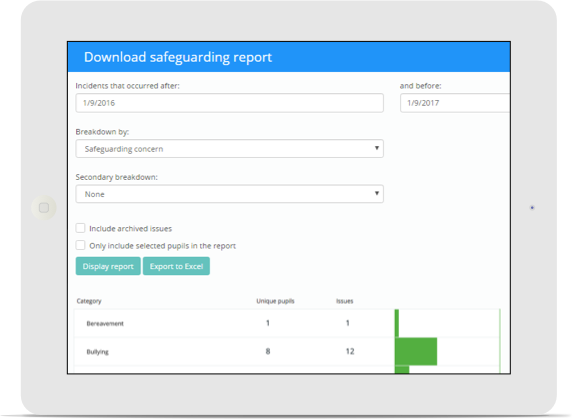This screenshot has width=573, height=420.
Task: Click the Secondary breakdown dropdown arrow
Action: pos(376,193)
